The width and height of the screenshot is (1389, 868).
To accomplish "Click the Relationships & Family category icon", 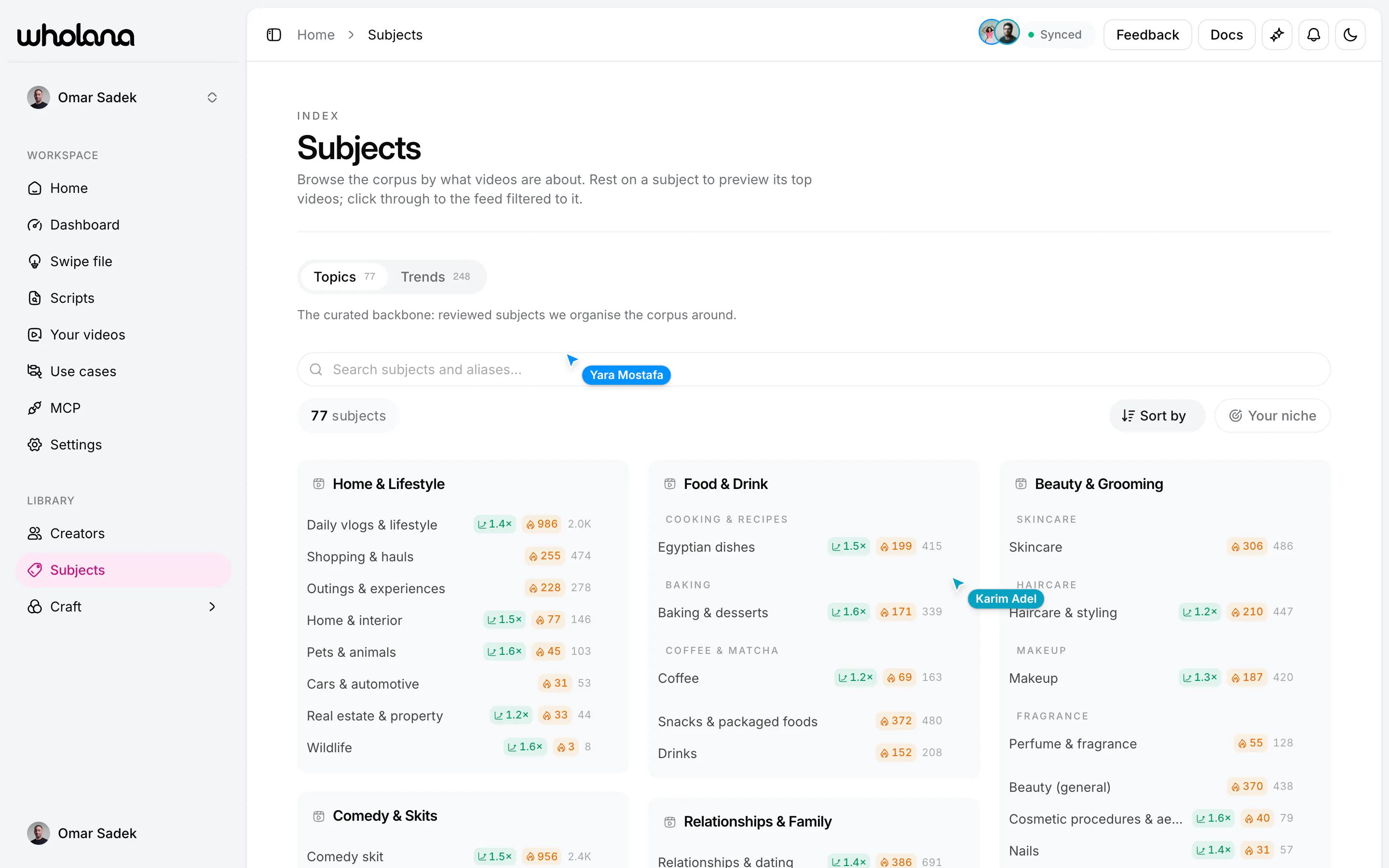I will click(x=670, y=822).
